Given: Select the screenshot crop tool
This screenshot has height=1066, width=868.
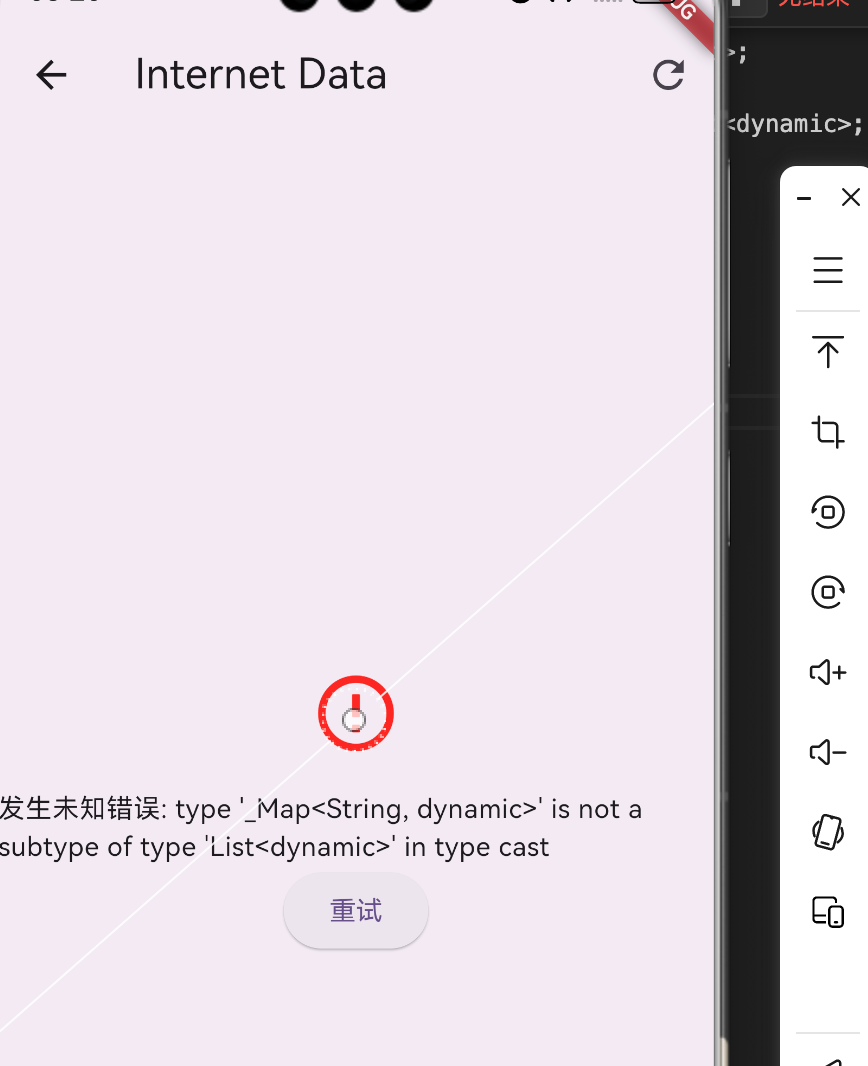Looking at the screenshot, I should [827, 433].
